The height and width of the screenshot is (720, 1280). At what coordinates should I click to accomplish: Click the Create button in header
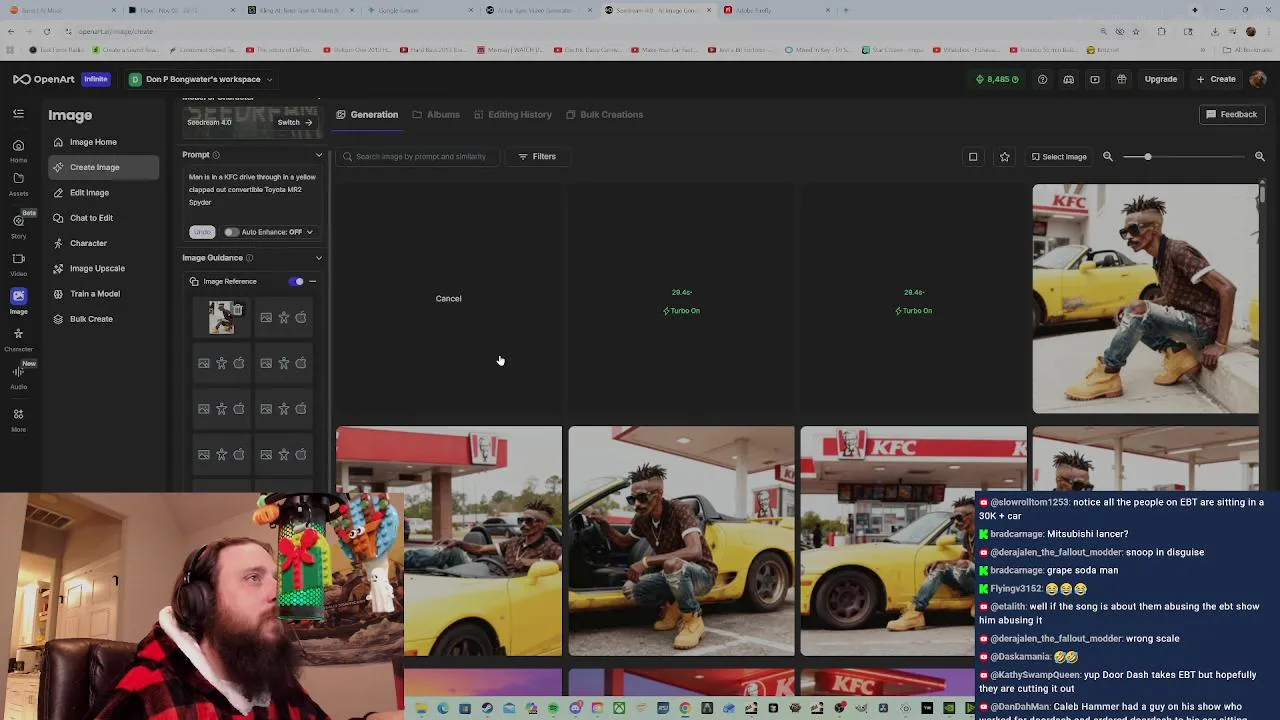click(1216, 79)
